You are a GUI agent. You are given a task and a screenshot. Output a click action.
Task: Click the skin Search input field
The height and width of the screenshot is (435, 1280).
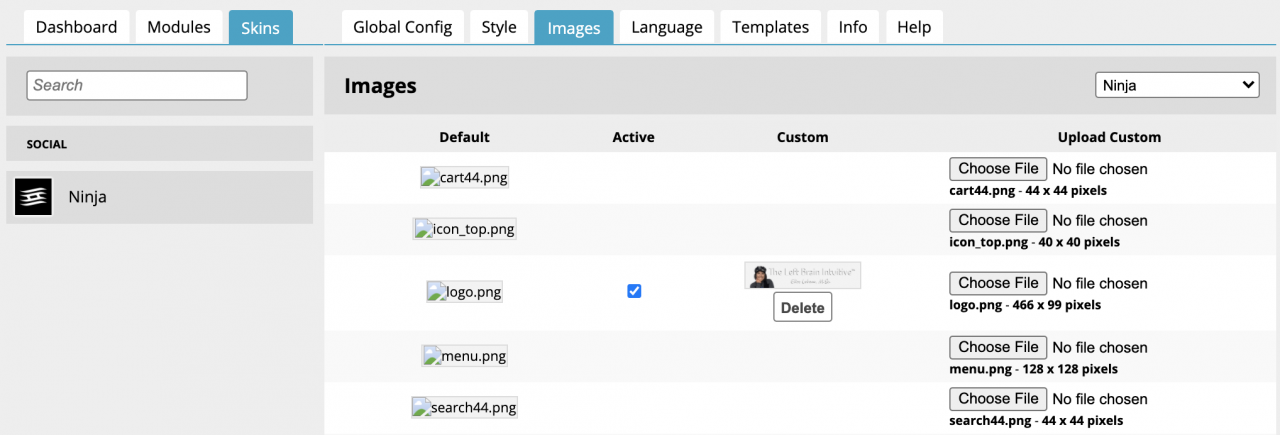[x=137, y=85]
